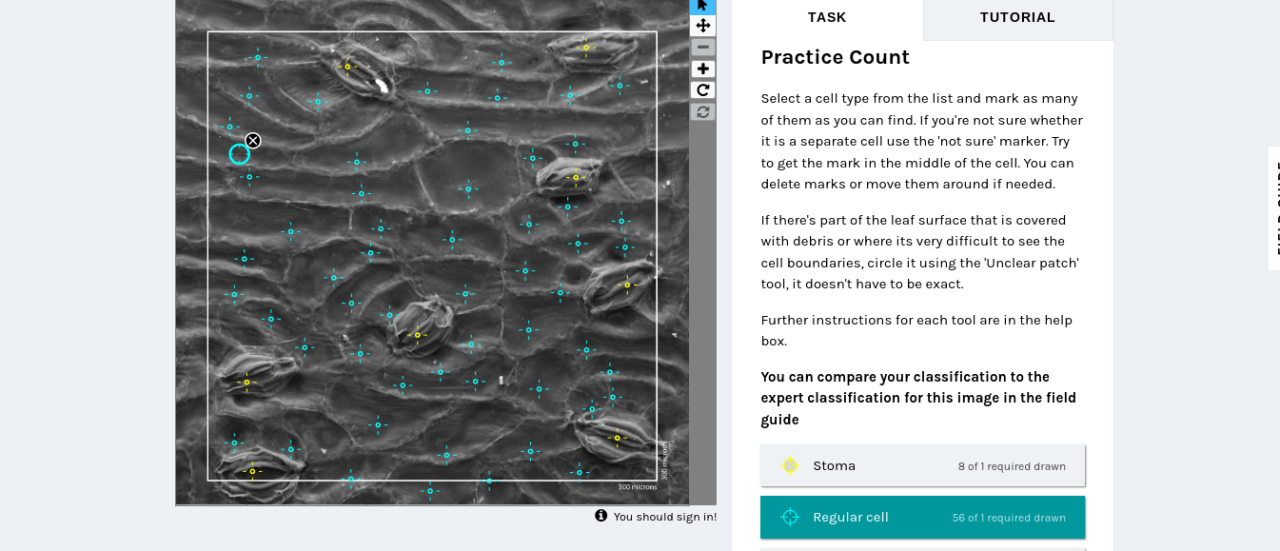The height and width of the screenshot is (551, 1280).
Task: Choose the Regular cell marking tool
Action: tap(922, 517)
